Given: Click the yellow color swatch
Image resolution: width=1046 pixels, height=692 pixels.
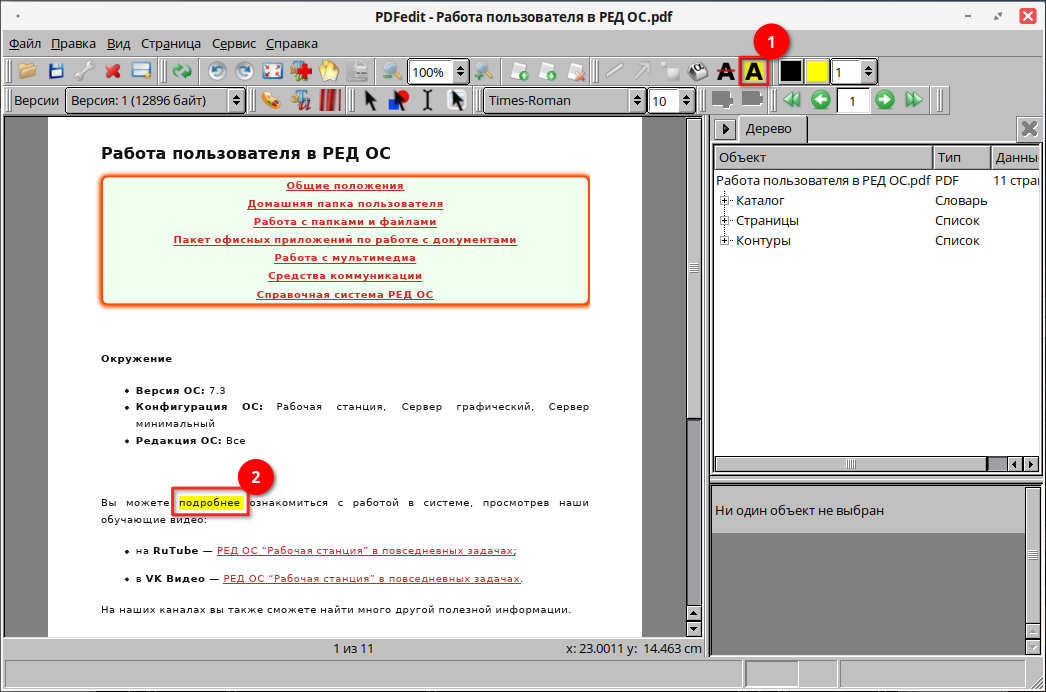Looking at the screenshot, I should pos(817,72).
